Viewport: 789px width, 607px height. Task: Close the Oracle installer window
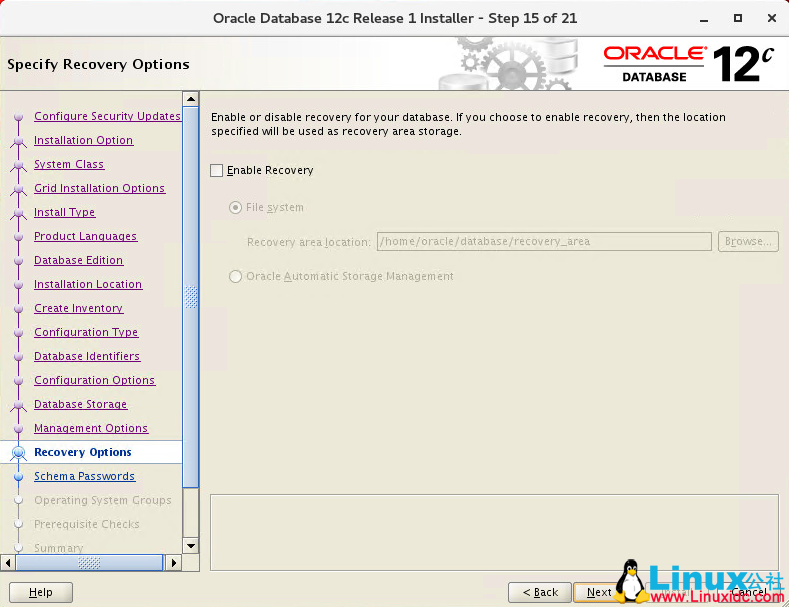tap(772, 19)
